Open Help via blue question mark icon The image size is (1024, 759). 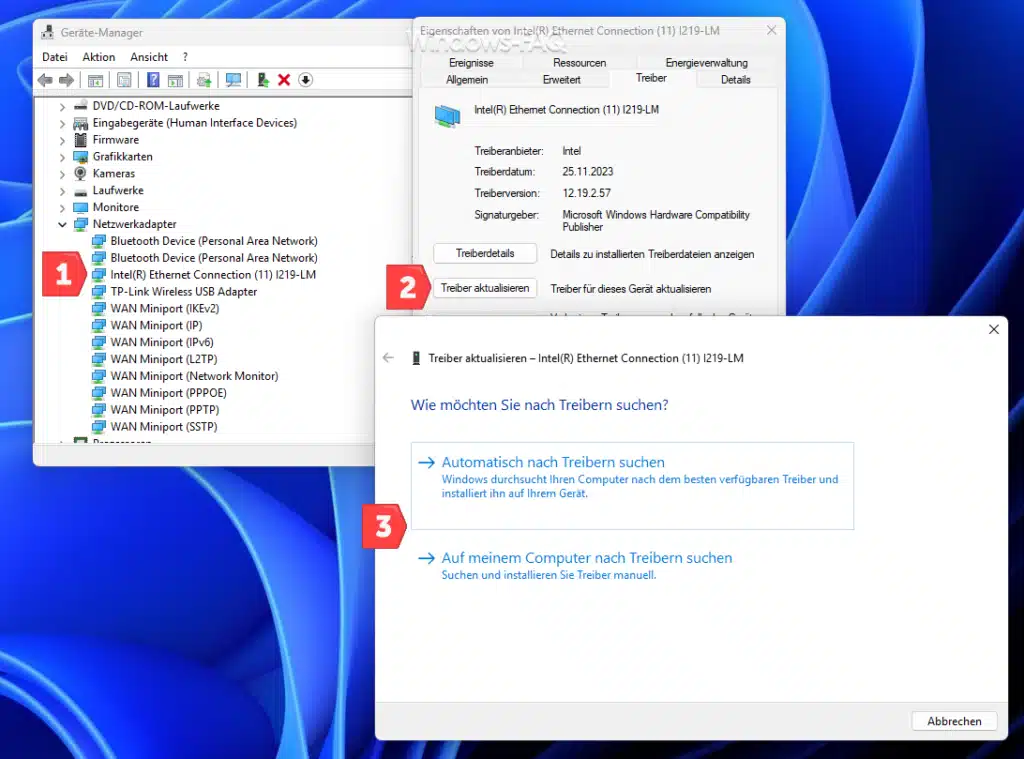coord(153,80)
